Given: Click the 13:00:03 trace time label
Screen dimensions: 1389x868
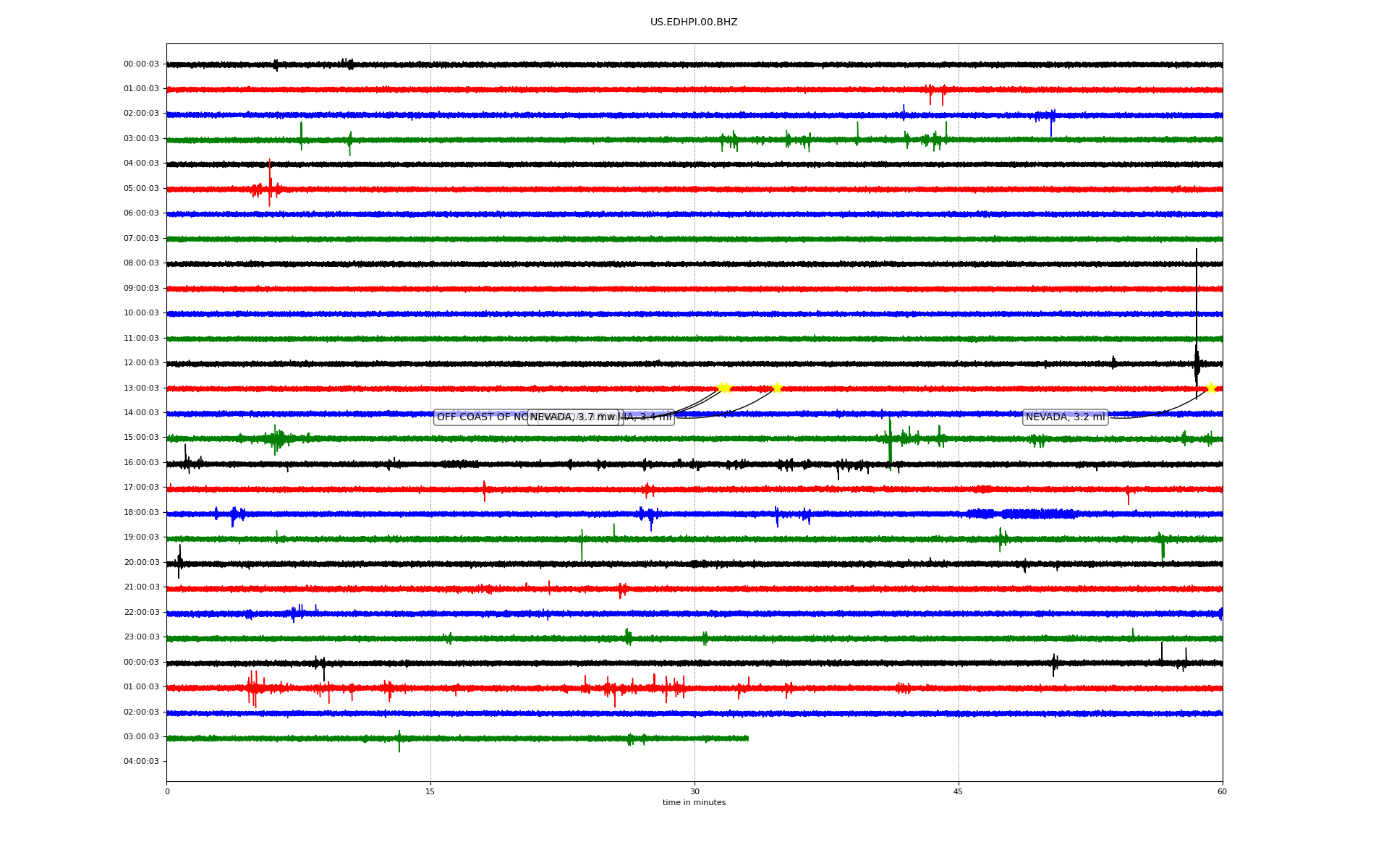Looking at the screenshot, I should pyautogui.click(x=141, y=388).
